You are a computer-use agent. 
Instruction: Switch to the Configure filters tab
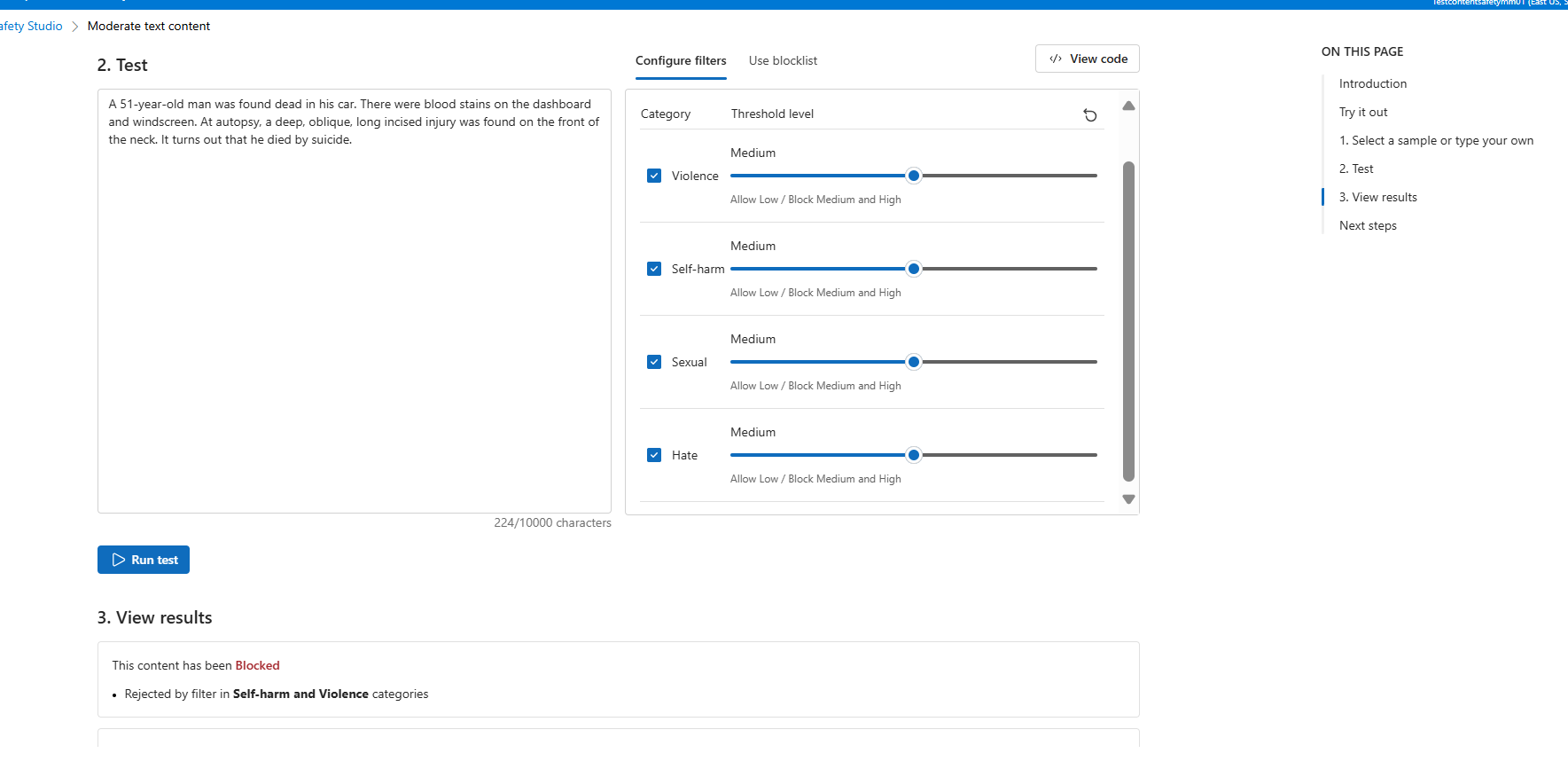click(x=681, y=60)
